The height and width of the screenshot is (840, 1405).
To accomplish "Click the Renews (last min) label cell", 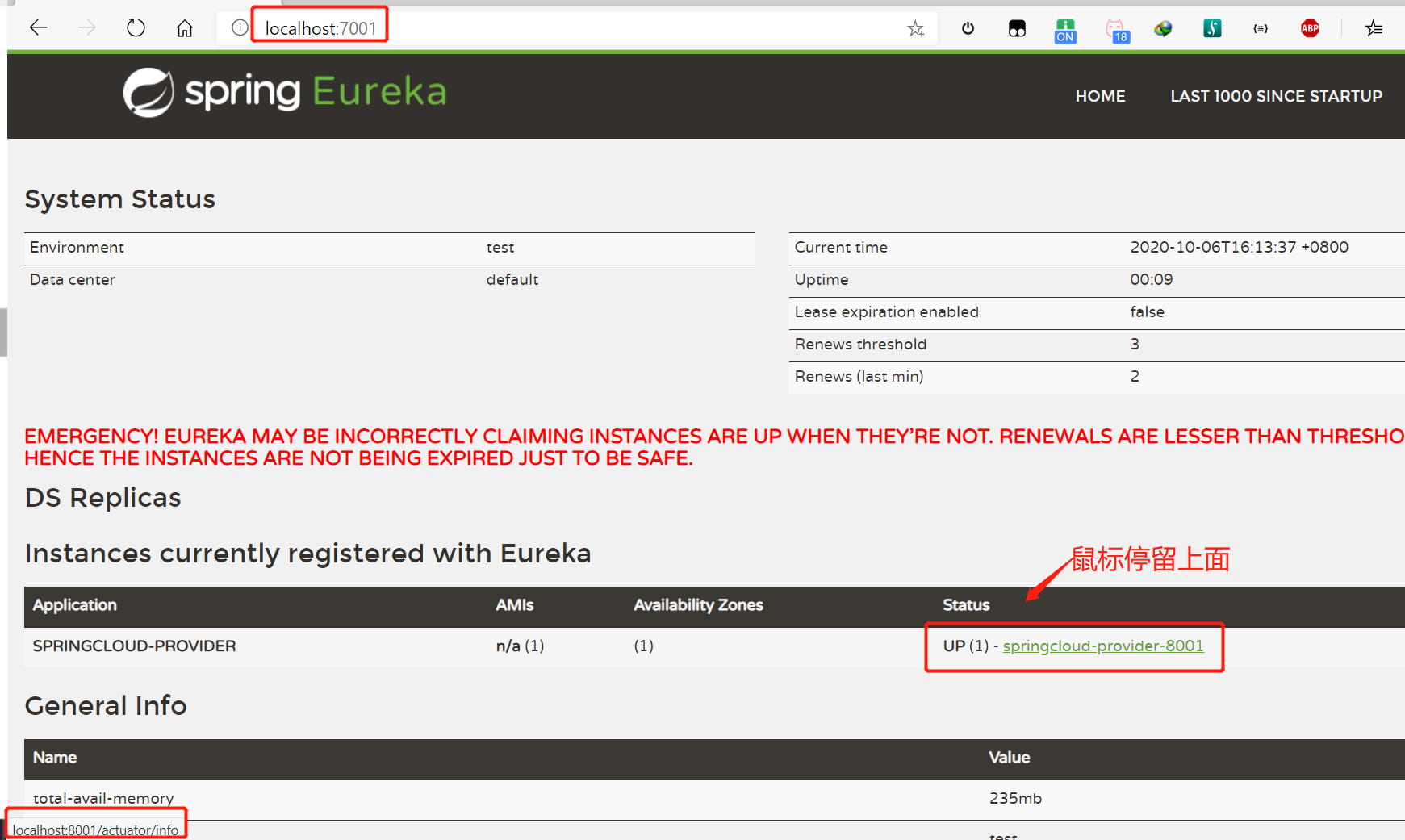I will click(859, 377).
